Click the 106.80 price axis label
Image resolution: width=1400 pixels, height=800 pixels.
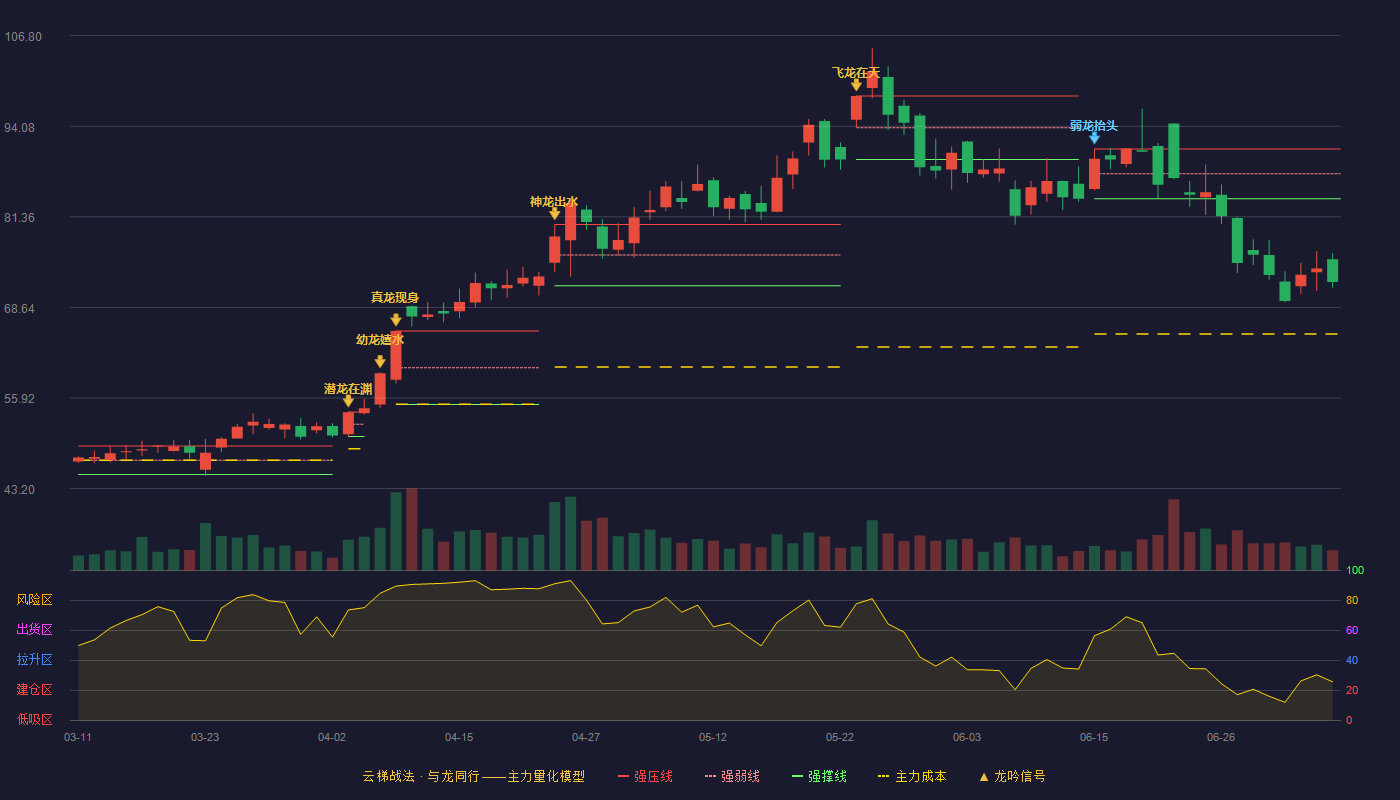(x=23, y=36)
